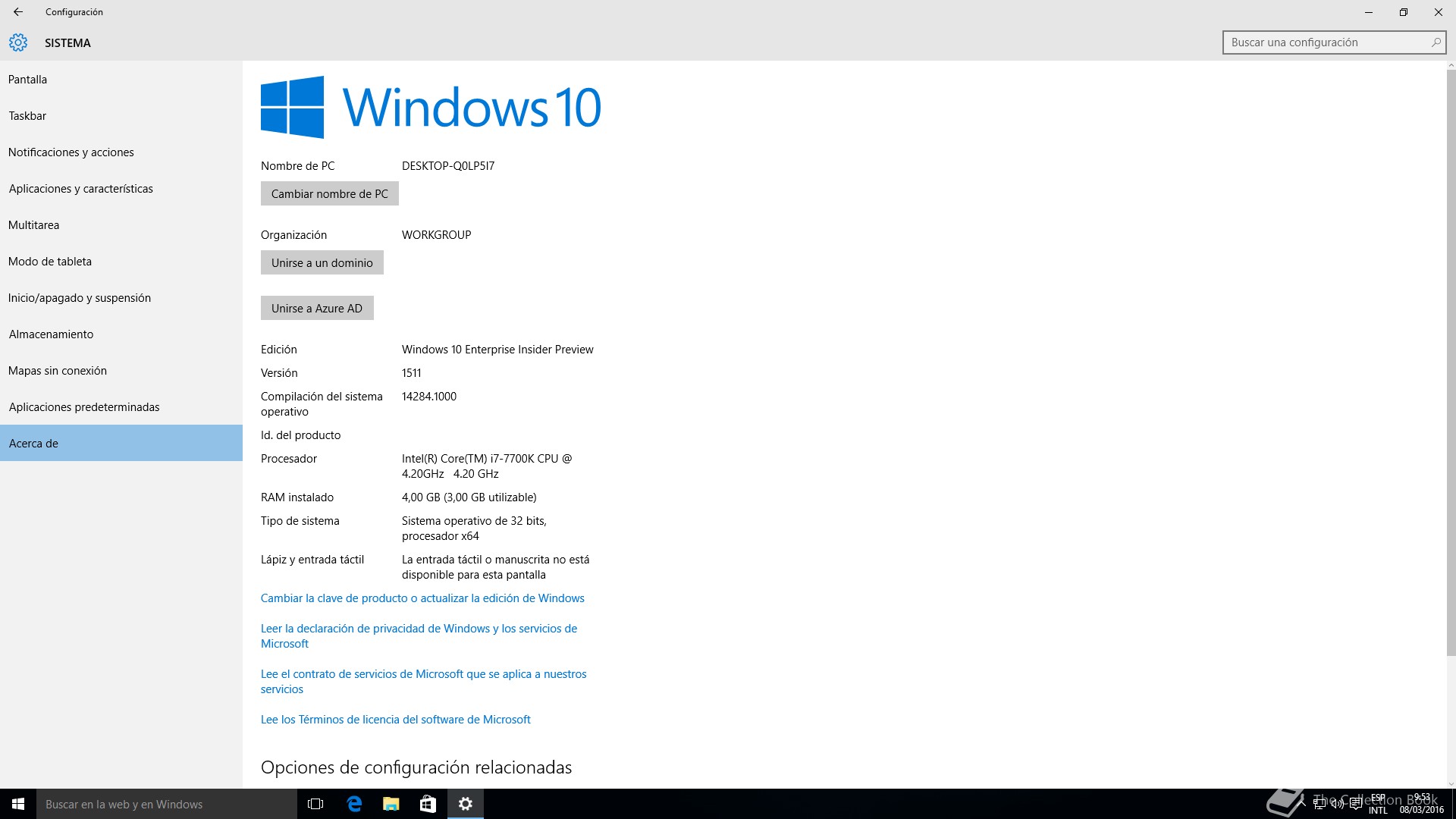Open contrato de servicios de Microsoft link
1456x819 pixels.
click(423, 682)
